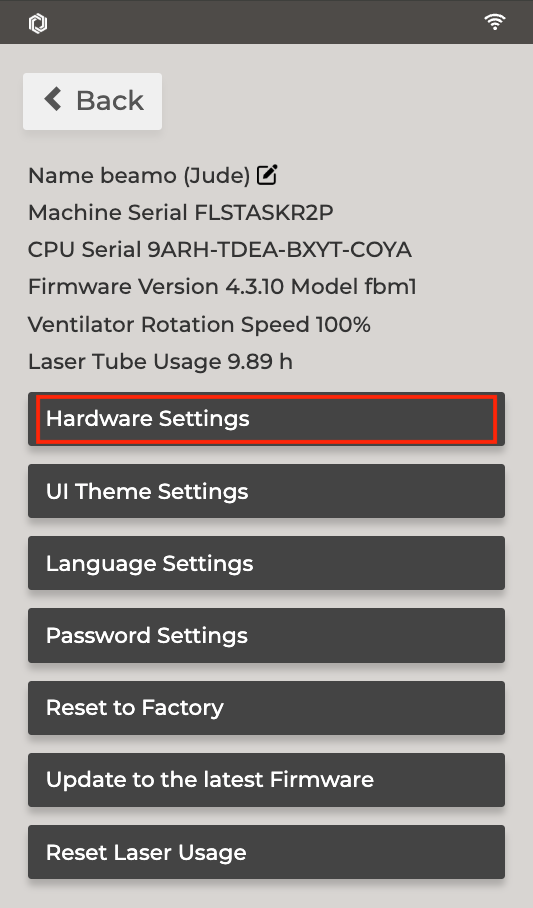Click the FLUX logo in the status bar
Image resolution: width=533 pixels, height=908 pixels.
(x=38, y=23)
